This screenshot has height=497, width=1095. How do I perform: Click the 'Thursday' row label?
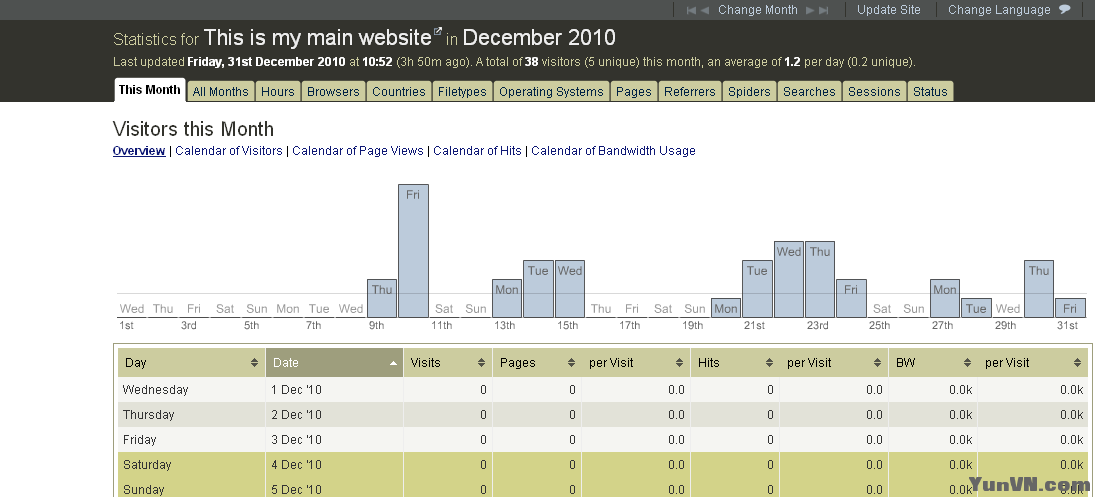point(149,415)
